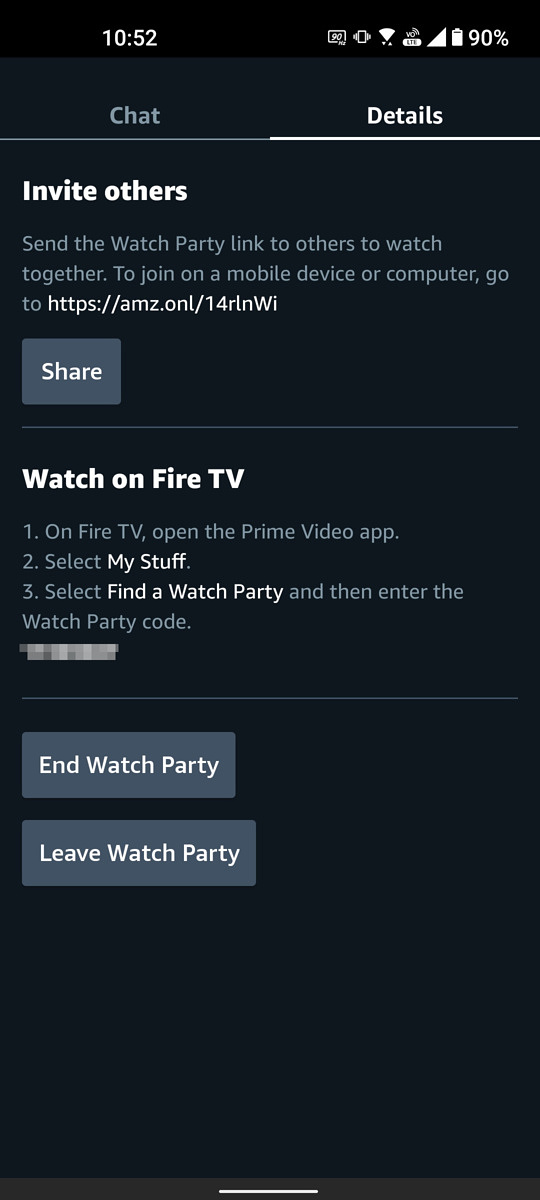Tap the Invite others heading
The image size is (540, 1200).
tap(105, 191)
